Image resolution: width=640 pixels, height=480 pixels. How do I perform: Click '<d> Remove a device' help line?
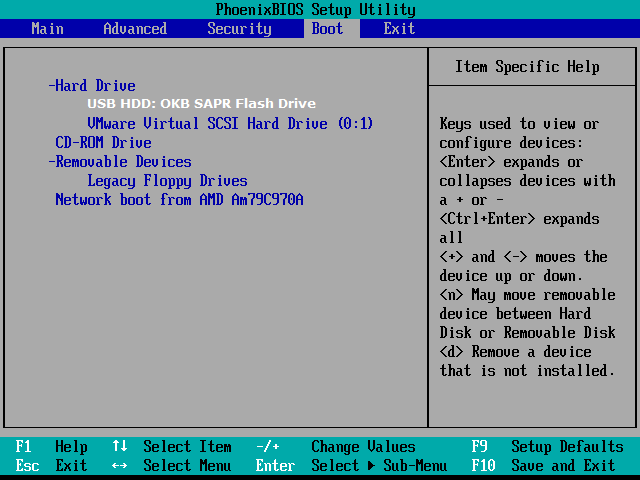[x=515, y=352]
